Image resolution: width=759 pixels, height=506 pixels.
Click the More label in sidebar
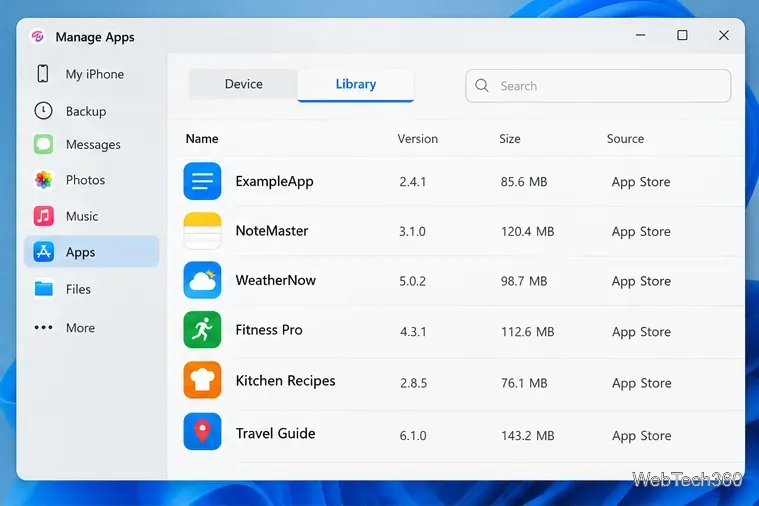80,328
